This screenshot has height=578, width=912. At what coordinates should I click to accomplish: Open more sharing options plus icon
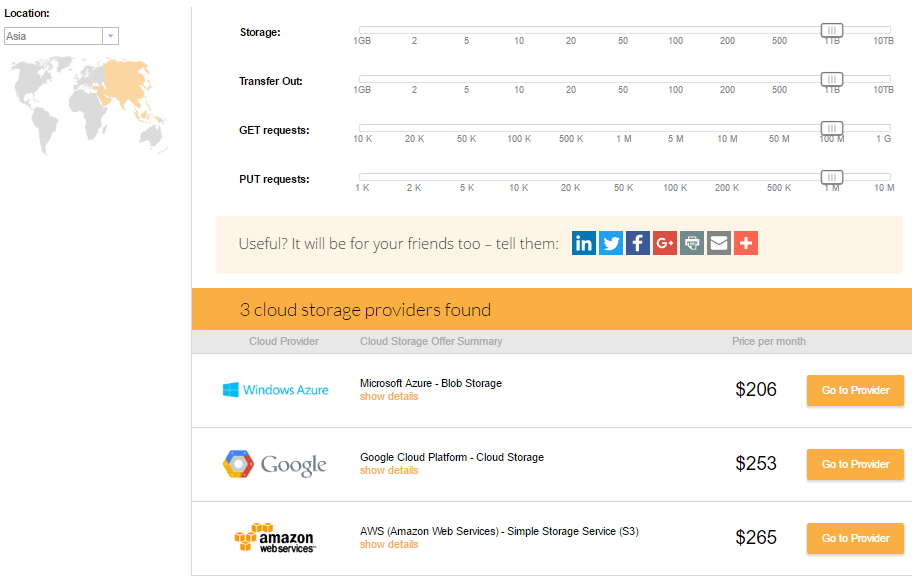tap(746, 243)
